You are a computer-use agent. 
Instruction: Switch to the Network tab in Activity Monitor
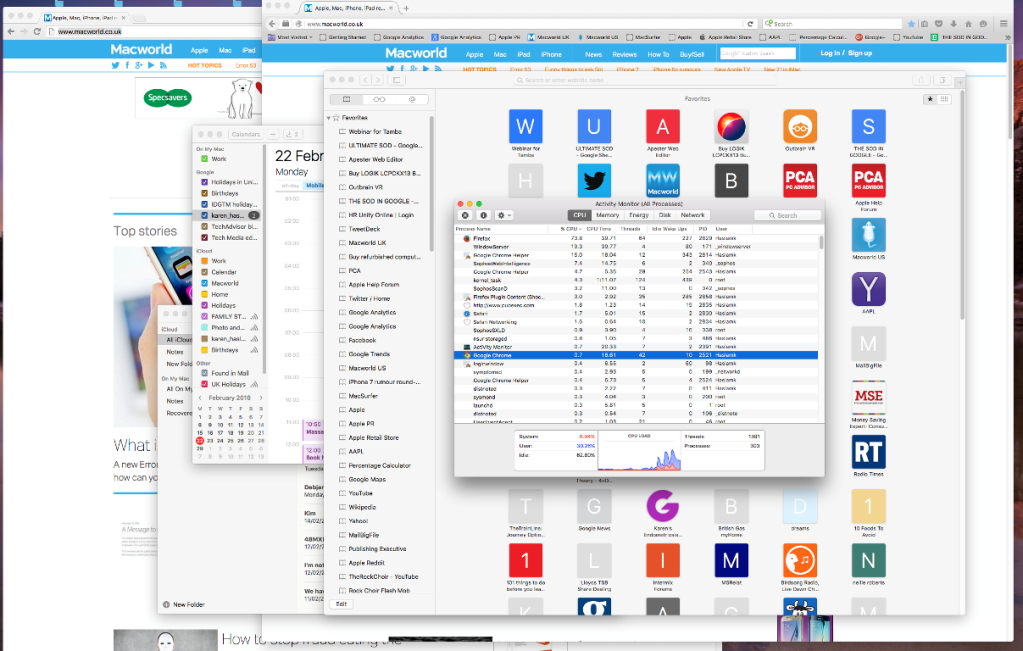click(692, 215)
